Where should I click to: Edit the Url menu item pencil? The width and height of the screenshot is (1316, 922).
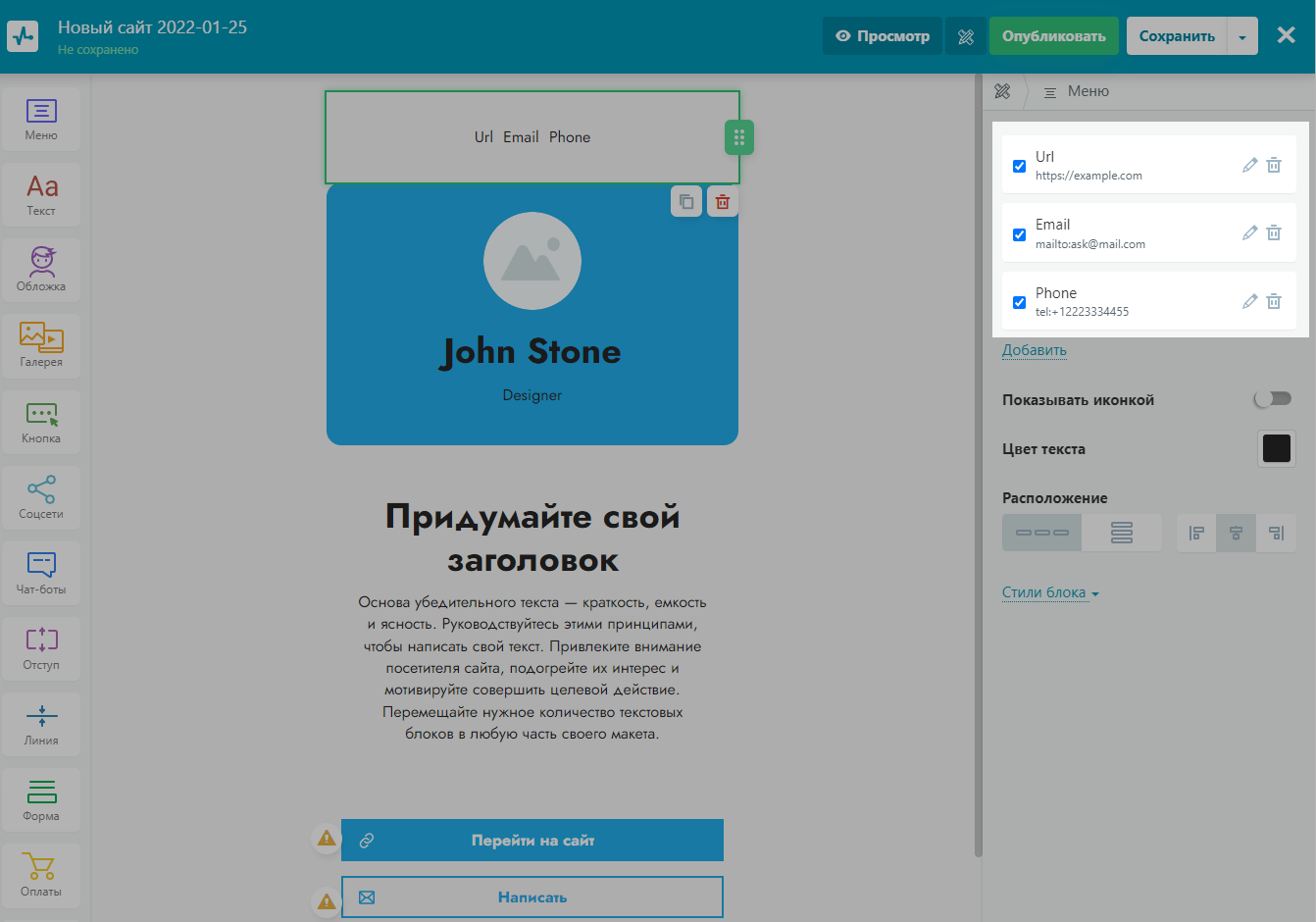point(1249,165)
